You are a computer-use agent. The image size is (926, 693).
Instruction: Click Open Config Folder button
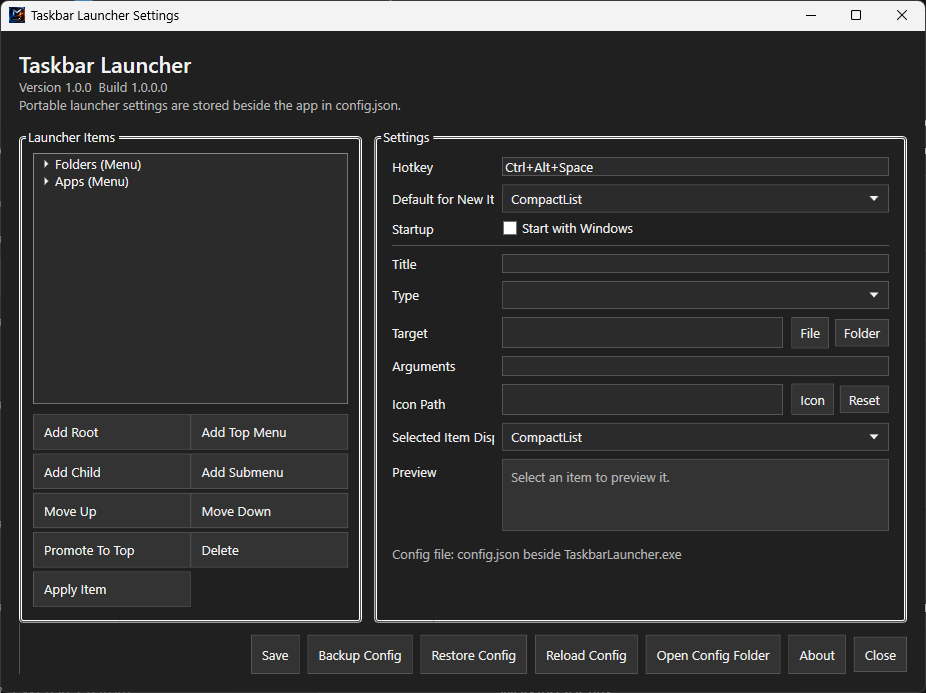click(x=713, y=655)
